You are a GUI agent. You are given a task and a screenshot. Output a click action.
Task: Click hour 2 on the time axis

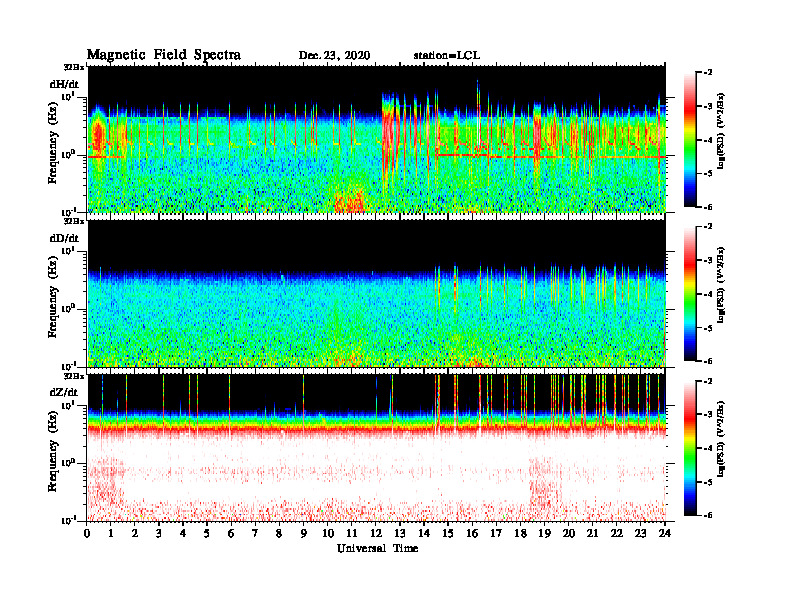tap(135, 534)
